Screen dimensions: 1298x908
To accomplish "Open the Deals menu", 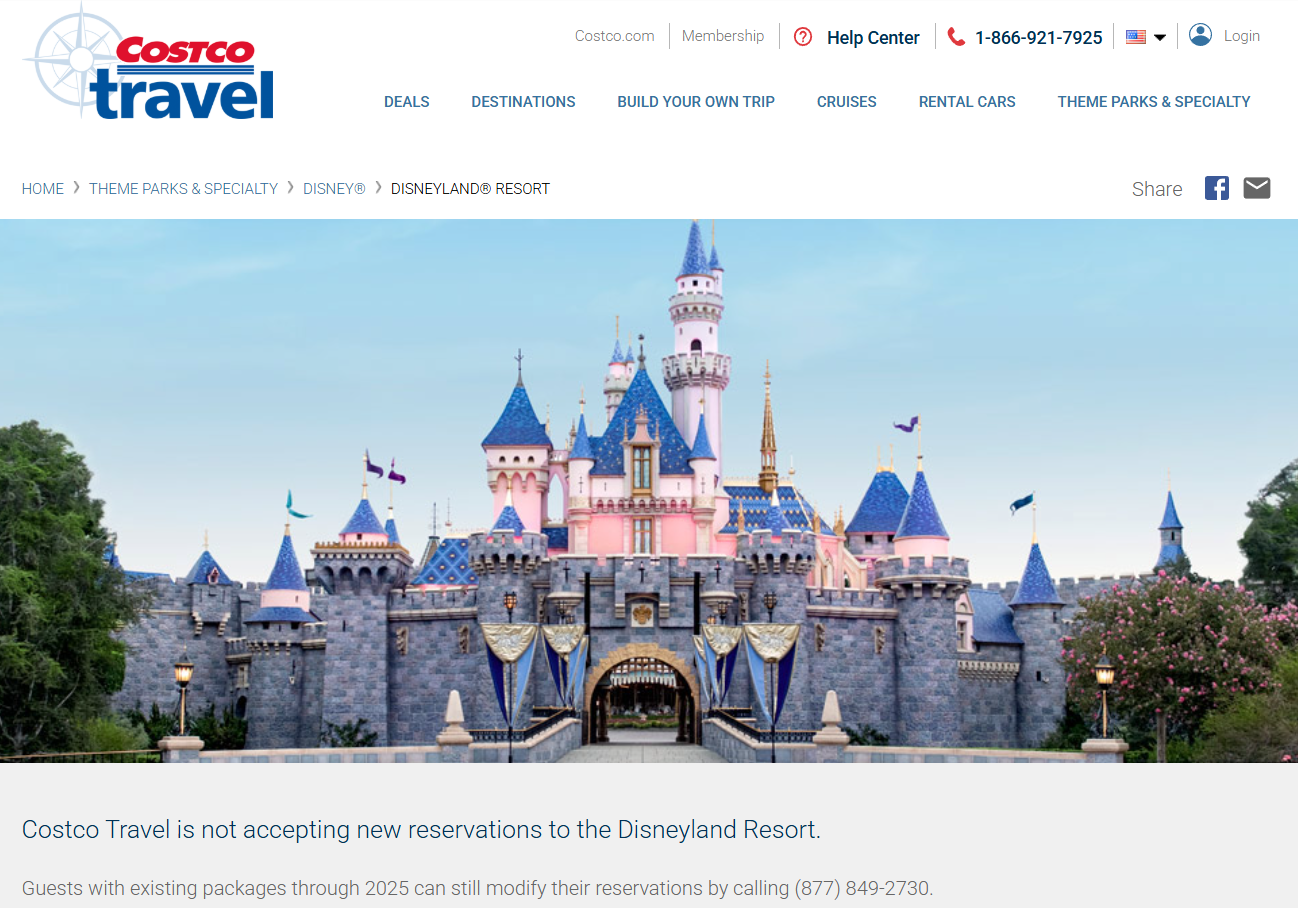I will point(407,101).
